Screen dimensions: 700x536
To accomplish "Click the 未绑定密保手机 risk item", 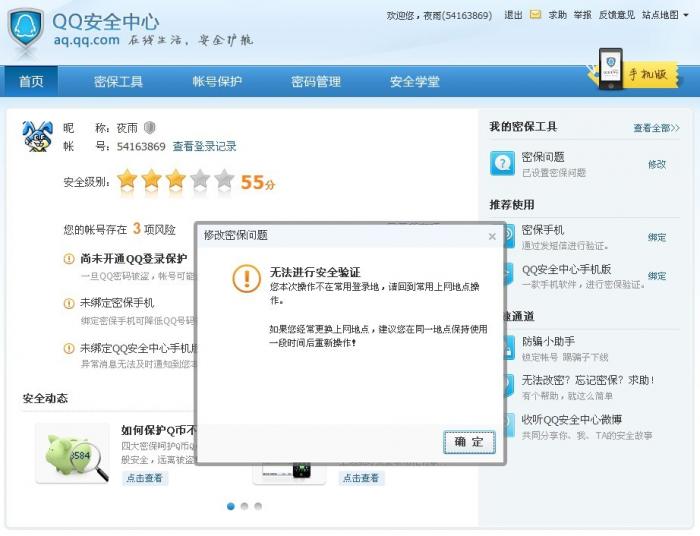I will pos(117,303).
